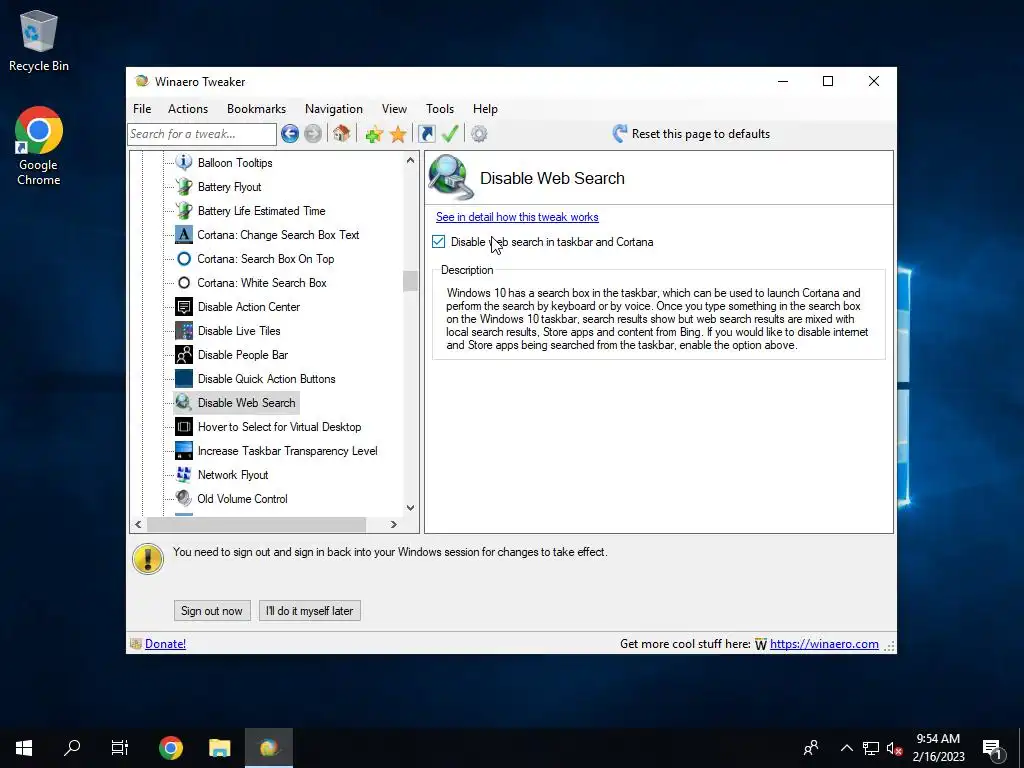
Task: Open the Recycle Bin desktop icon
Action: click(x=39, y=41)
